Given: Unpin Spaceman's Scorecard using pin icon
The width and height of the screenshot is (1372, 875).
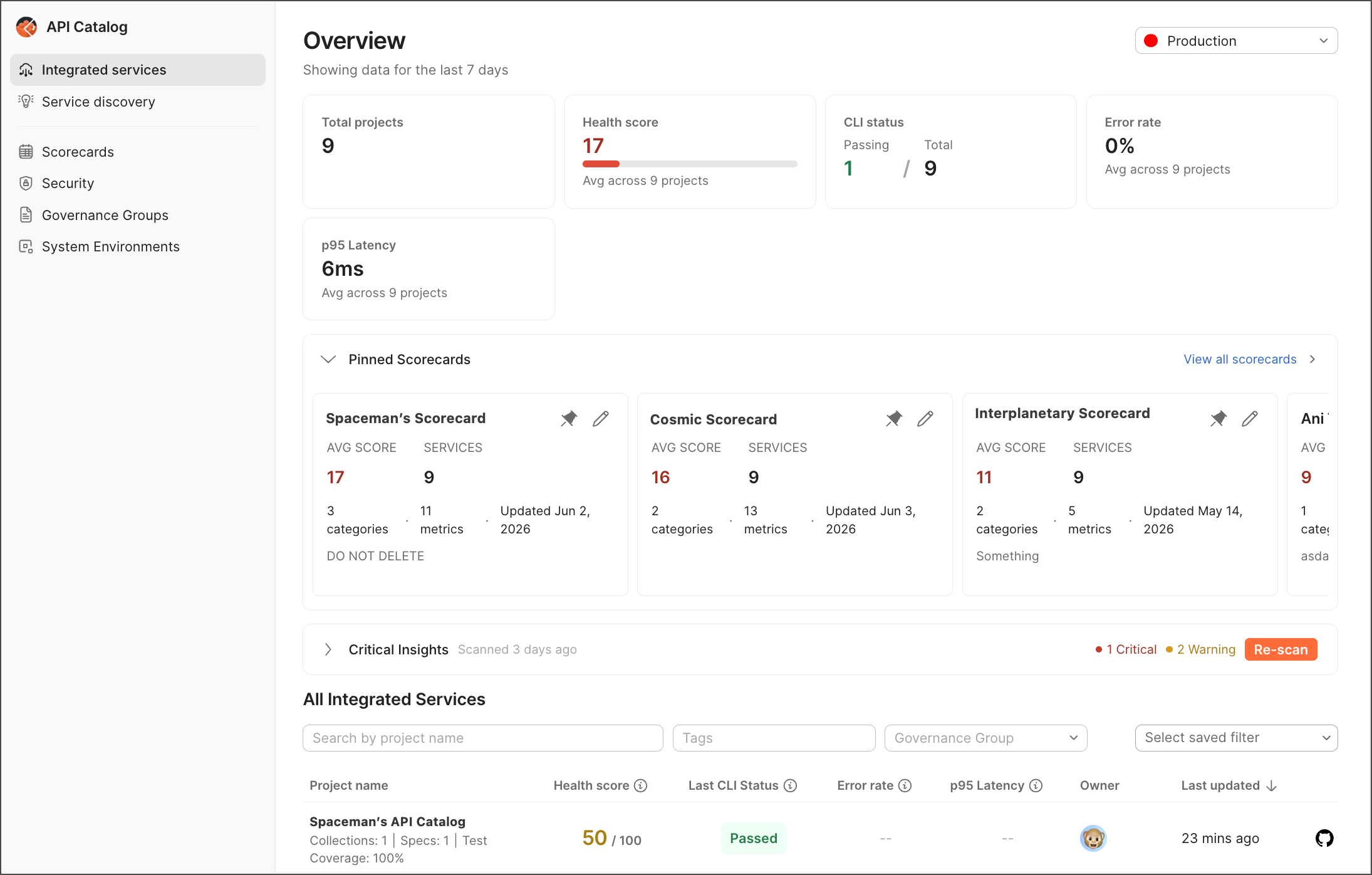Looking at the screenshot, I should 568,419.
